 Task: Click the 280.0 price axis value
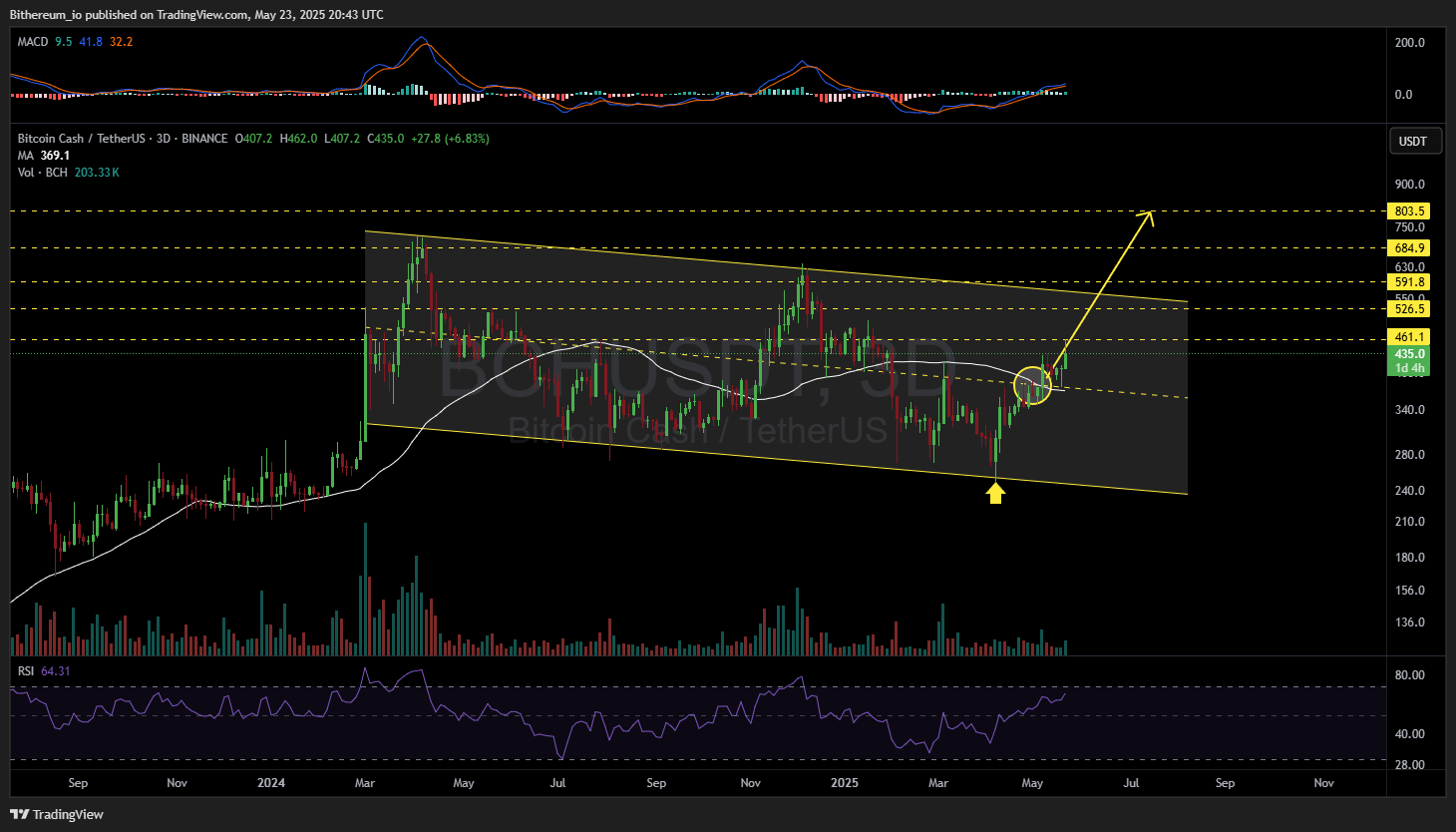click(x=1409, y=455)
